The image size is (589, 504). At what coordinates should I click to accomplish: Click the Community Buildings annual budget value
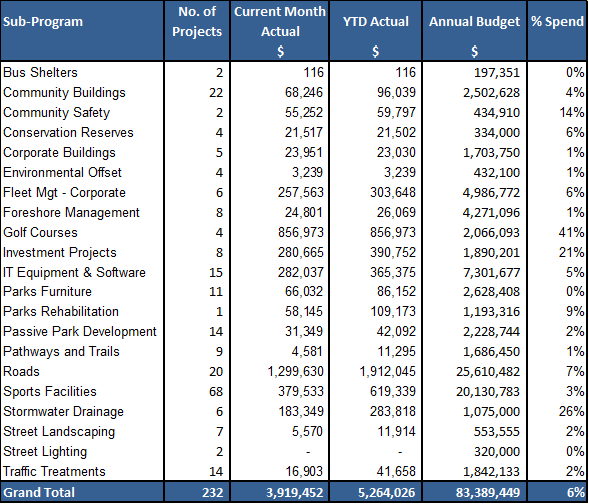click(x=491, y=93)
